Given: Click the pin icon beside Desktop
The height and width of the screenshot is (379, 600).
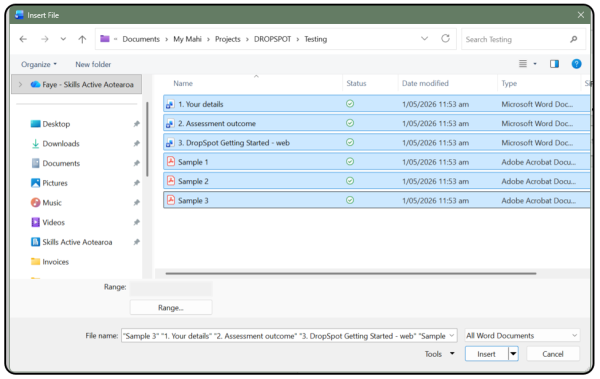Looking at the screenshot, I should click(x=136, y=124).
